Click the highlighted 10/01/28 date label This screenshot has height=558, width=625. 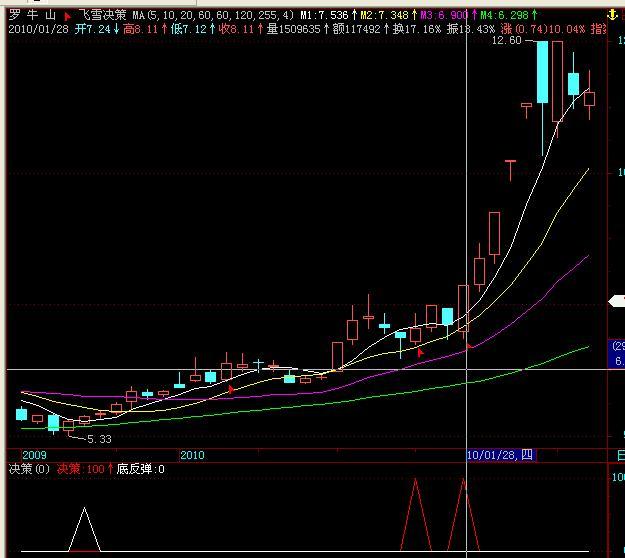501,455
